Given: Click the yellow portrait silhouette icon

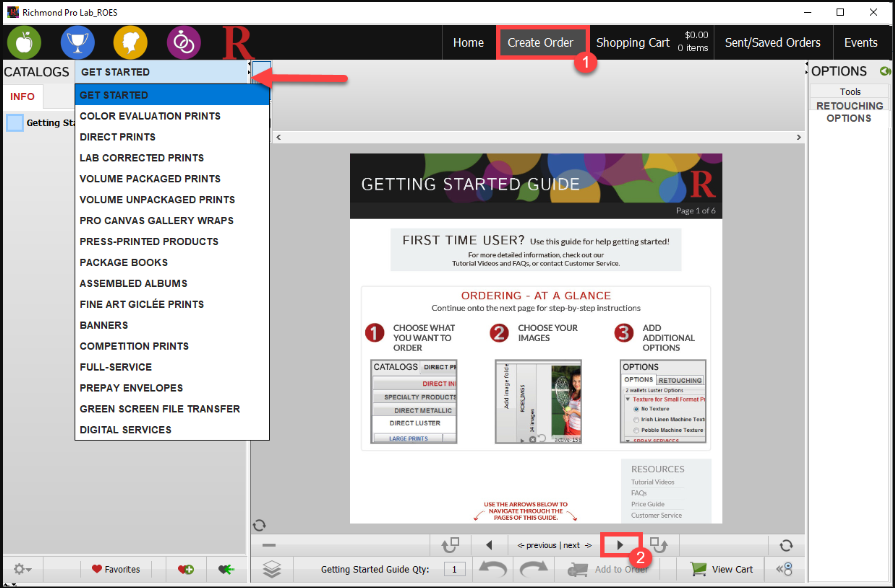Looking at the screenshot, I should [130, 42].
